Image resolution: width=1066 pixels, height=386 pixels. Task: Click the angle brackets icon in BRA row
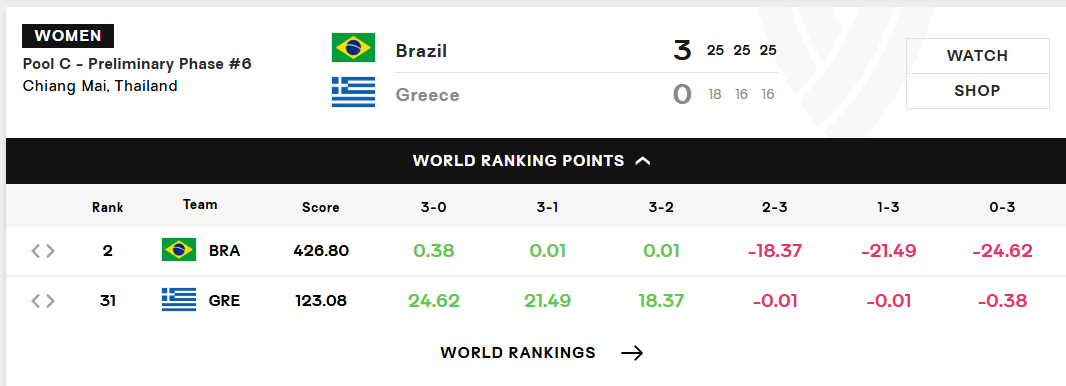pyautogui.click(x=43, y=251)
